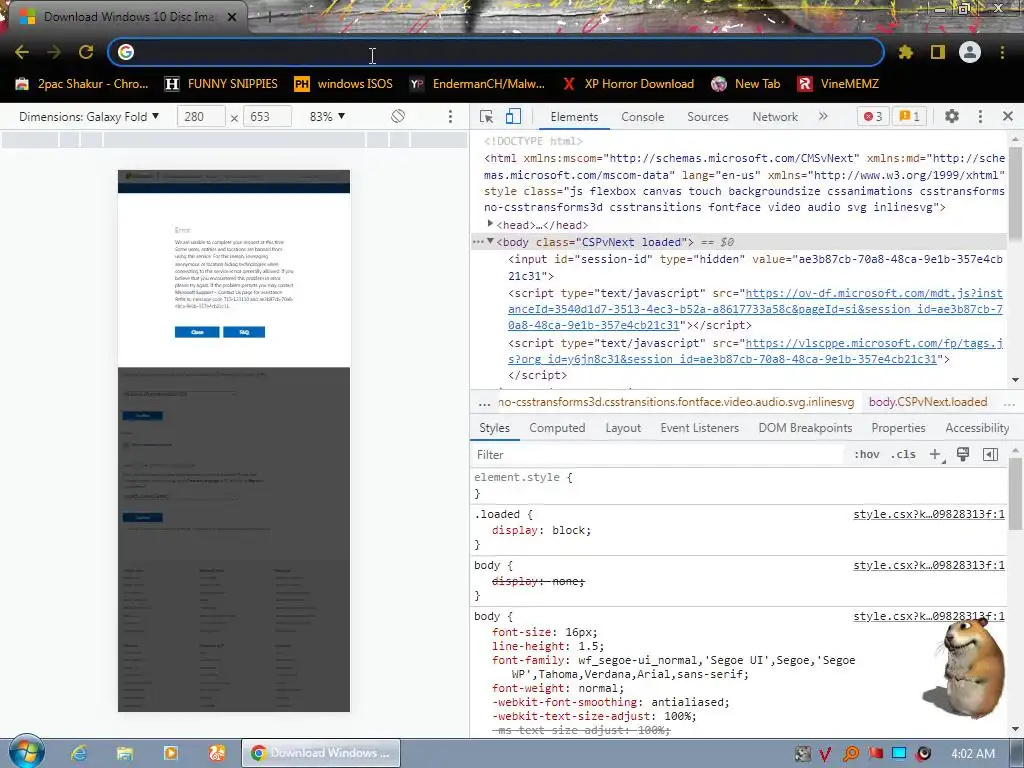Image resolution: width=1024 pixels, height=768 pixels.
Task: Open the vlscppe.microsoft.com tags.js link
Action: (756, 351)
